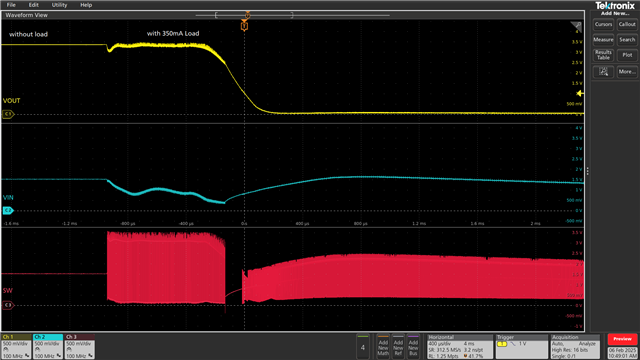Click the draw-a-box zoom icon
The width and height of the screenshot is (640, 360).
[603, 72]
